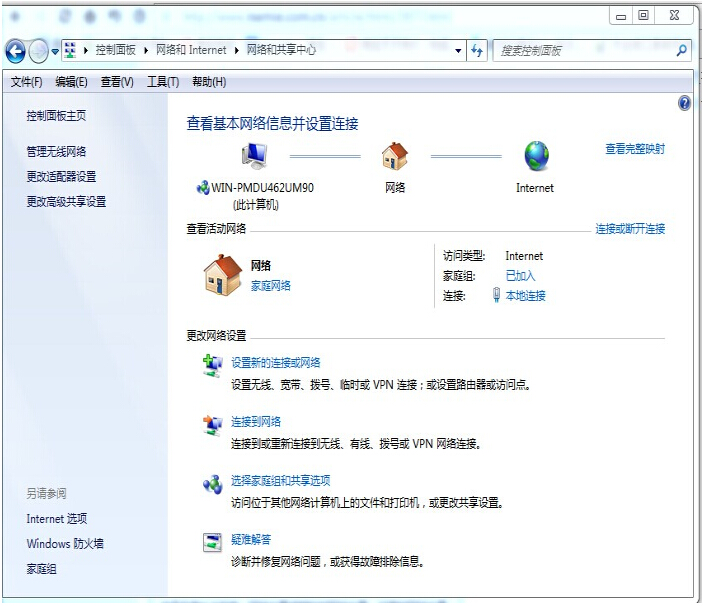Open the 编辑(E) menu
703x606 pixels.
pyautogui.click(x=71, y=82)
